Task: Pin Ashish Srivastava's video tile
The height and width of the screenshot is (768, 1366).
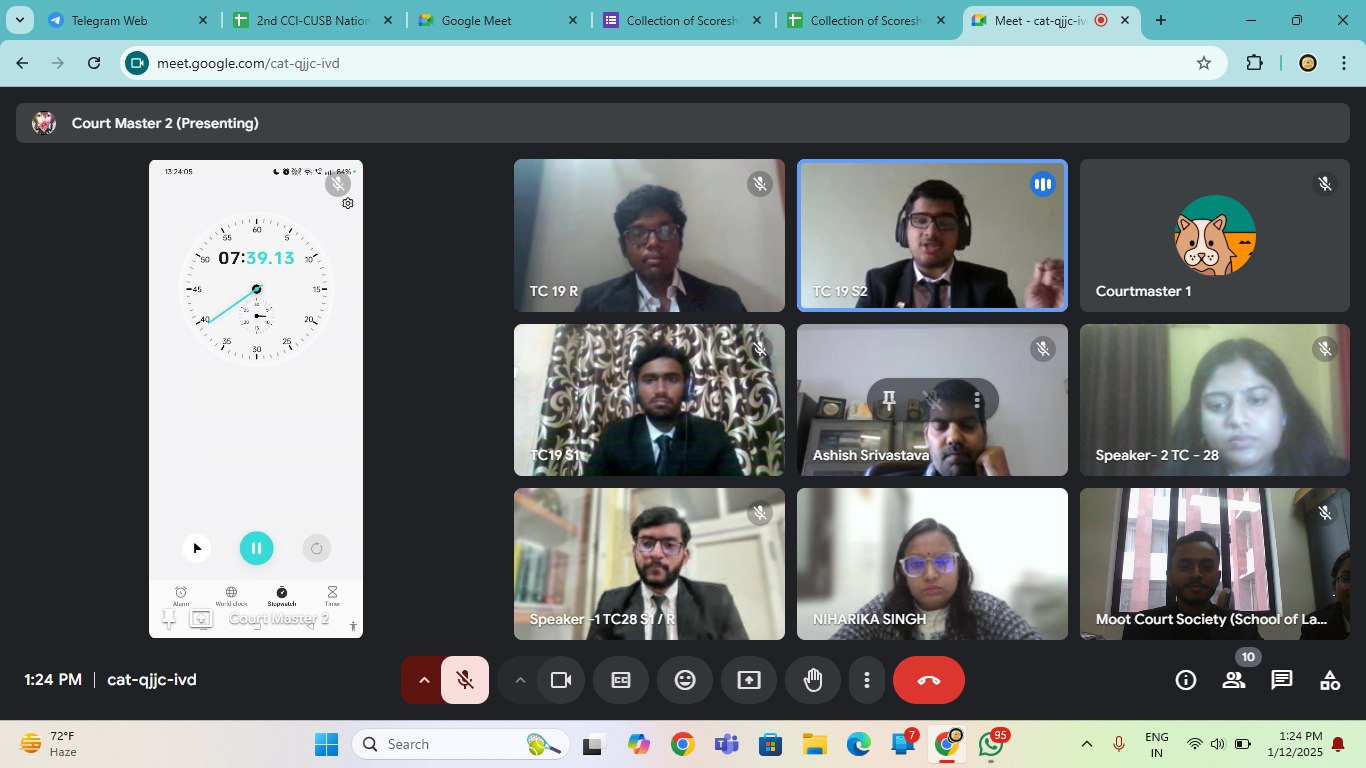Action: (x=888, y=401)
